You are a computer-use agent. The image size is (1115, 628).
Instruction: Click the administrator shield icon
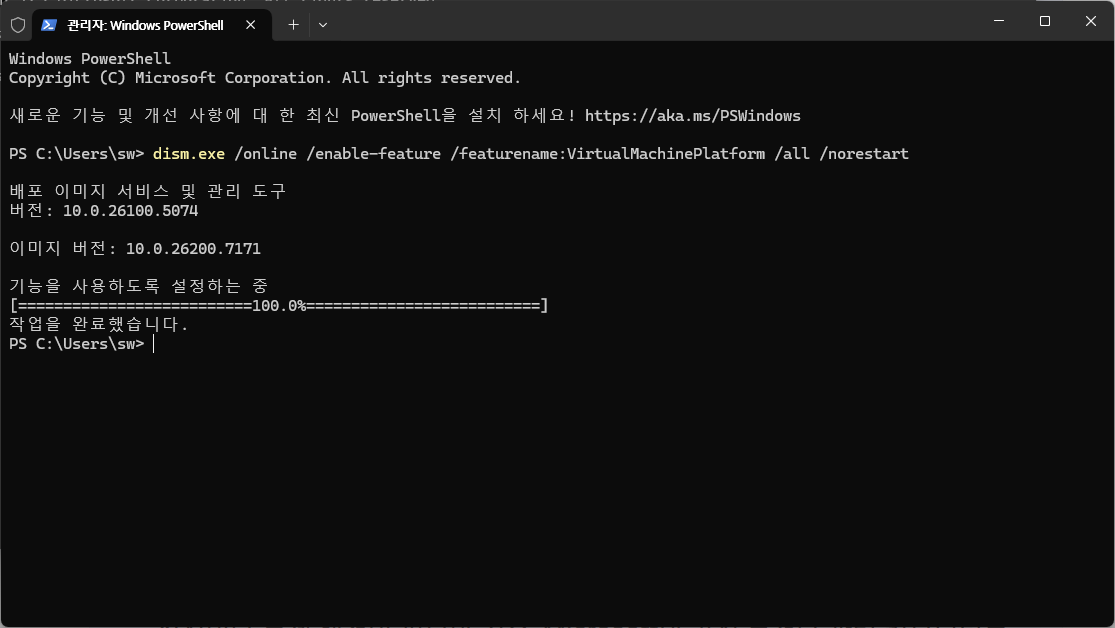tap(18, 25)
